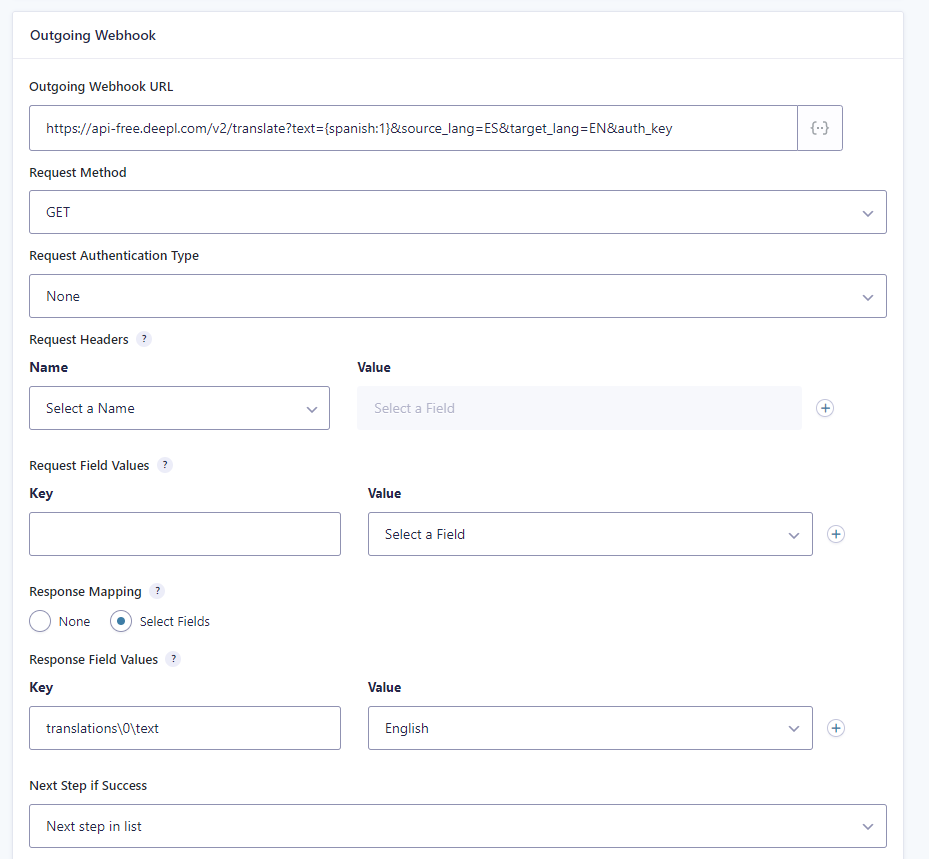
Task: Show help tooltip for Response Mapping
Action: point(157,591)
